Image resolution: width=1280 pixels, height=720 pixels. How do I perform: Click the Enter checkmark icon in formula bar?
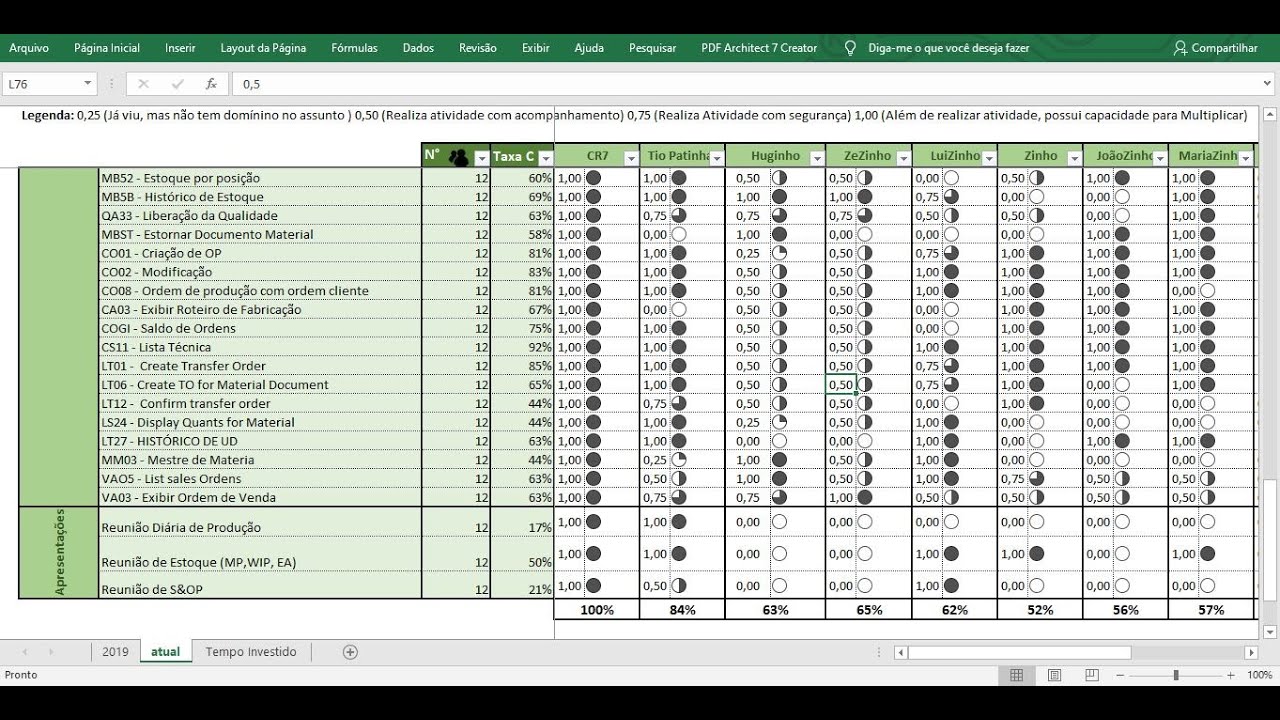[x=178, y=84]
